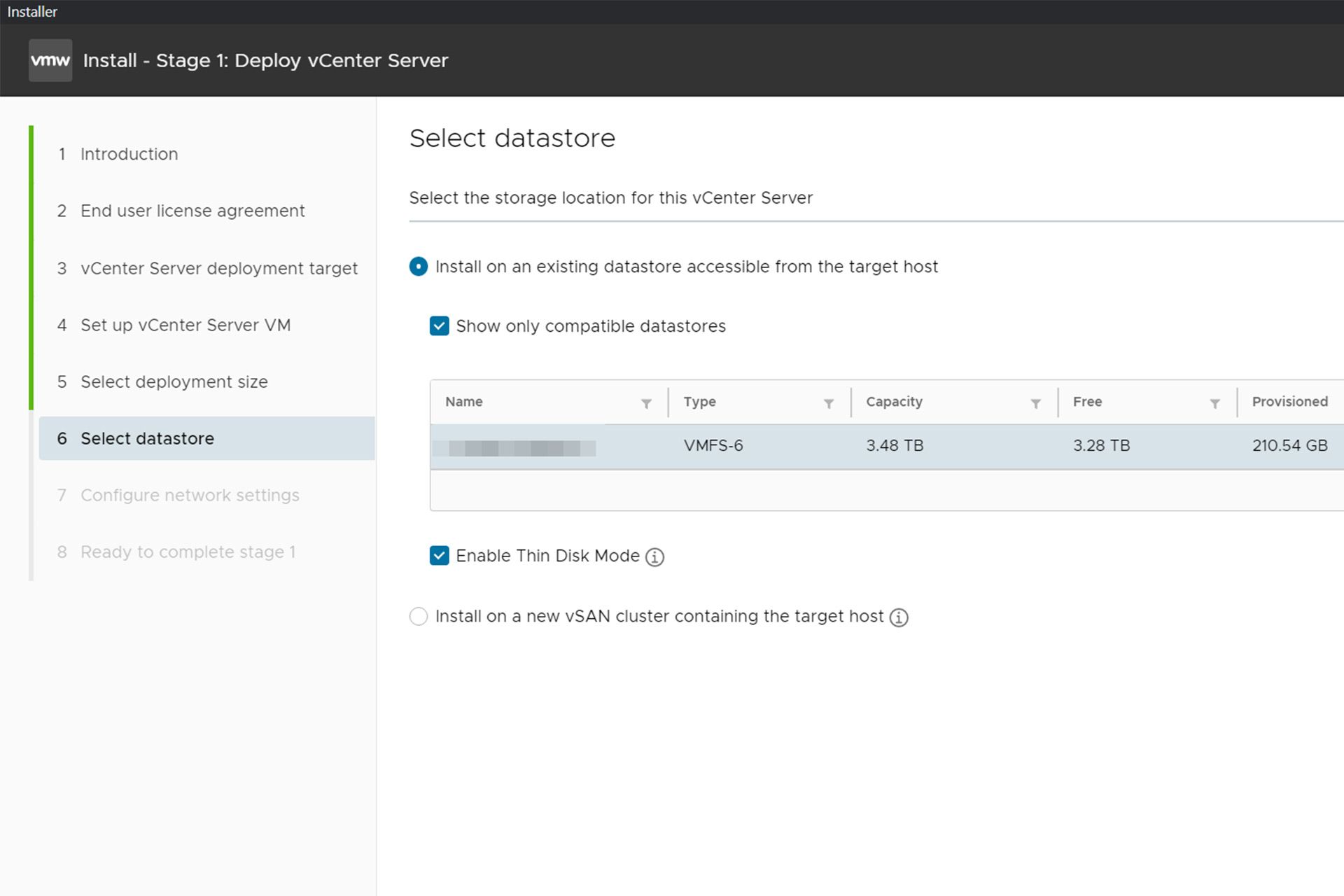Open Name column filter icon
Image resolution: width=1344 pixels, height=896 pixels.
[646, 403]
